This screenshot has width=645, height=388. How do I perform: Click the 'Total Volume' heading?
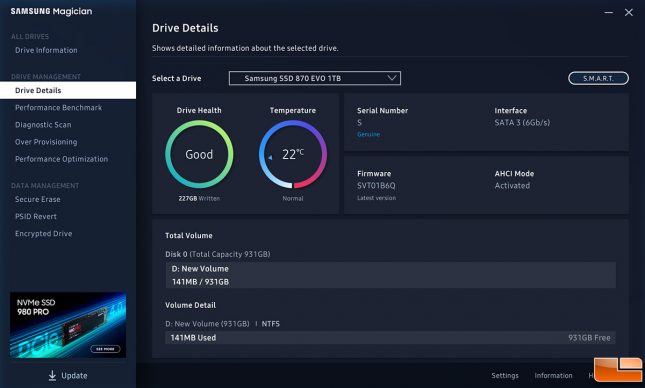click(x=189, y=236)
